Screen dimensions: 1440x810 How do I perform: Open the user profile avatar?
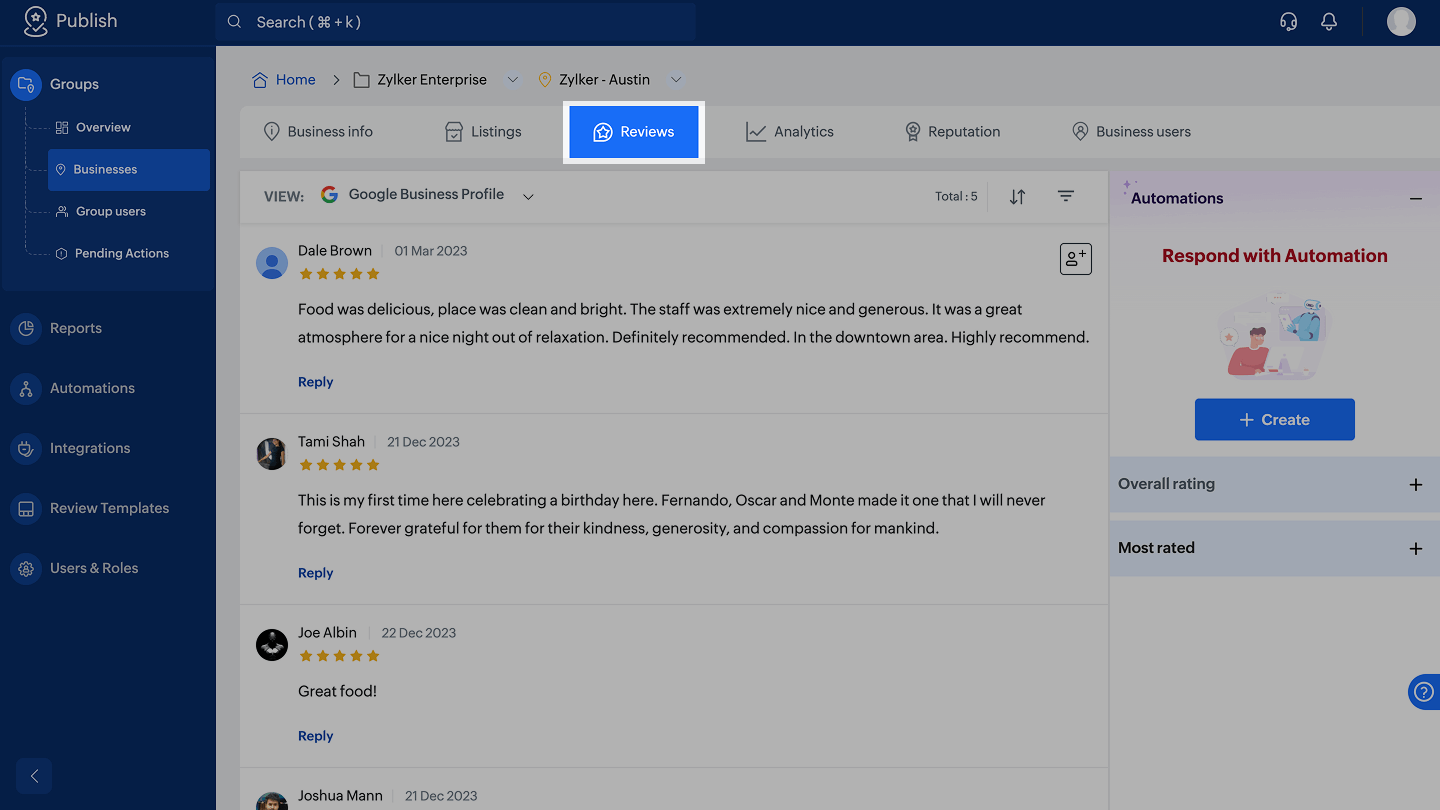(x=1401, y=22)
